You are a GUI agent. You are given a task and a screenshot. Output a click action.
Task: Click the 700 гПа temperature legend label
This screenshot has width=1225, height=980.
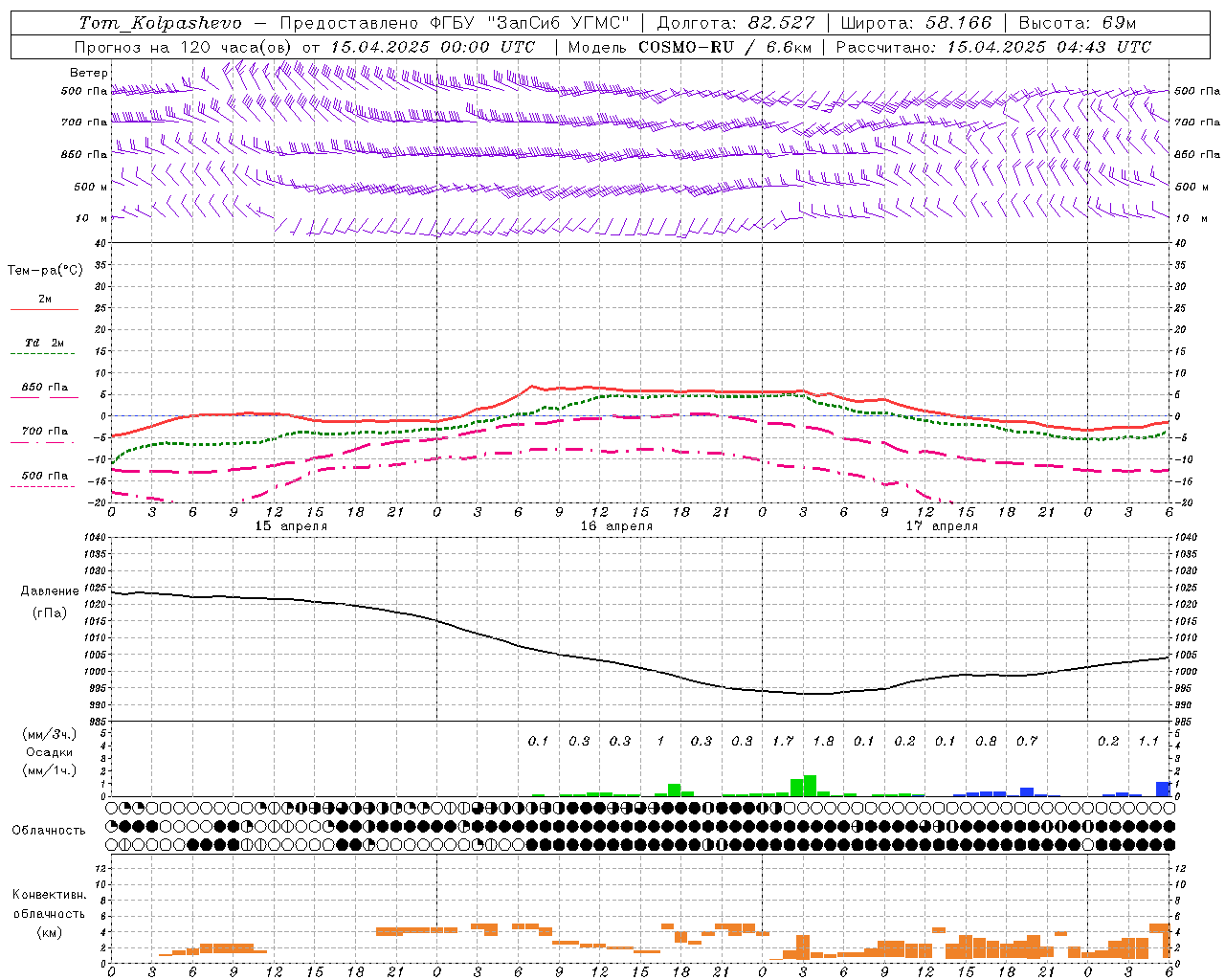point(45,432)
